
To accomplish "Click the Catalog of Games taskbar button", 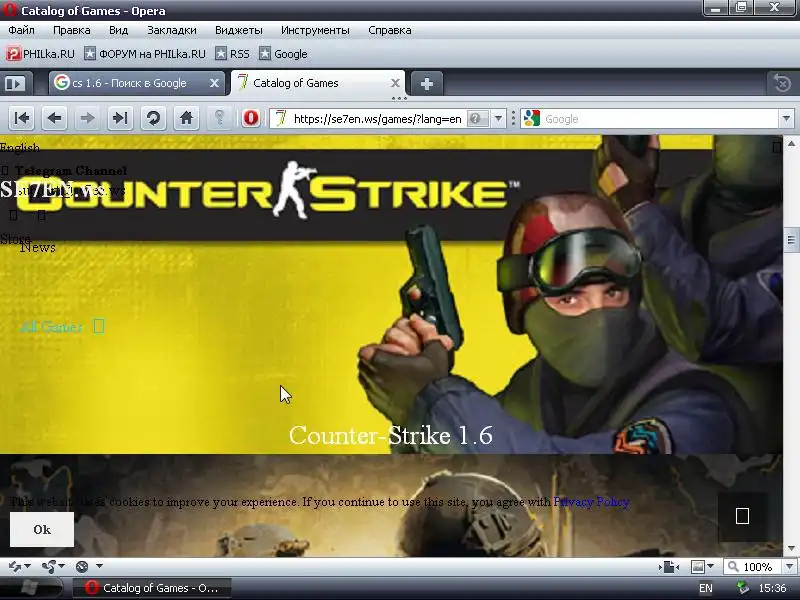I will click(x=152, y=588).
